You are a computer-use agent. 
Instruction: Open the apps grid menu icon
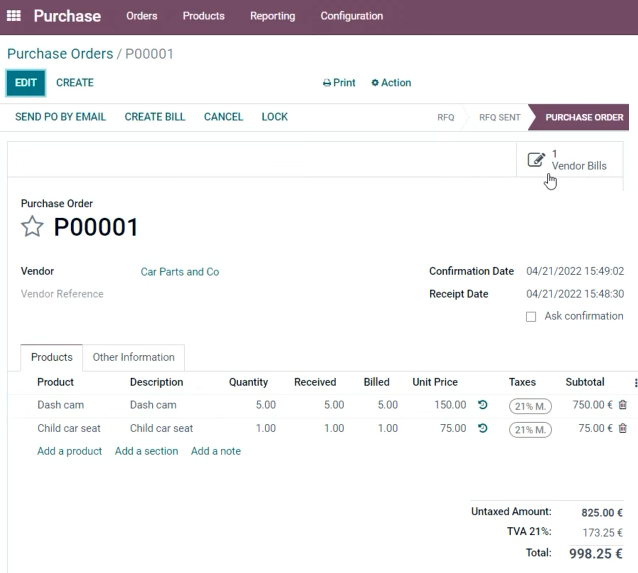(x=14, y=16)
